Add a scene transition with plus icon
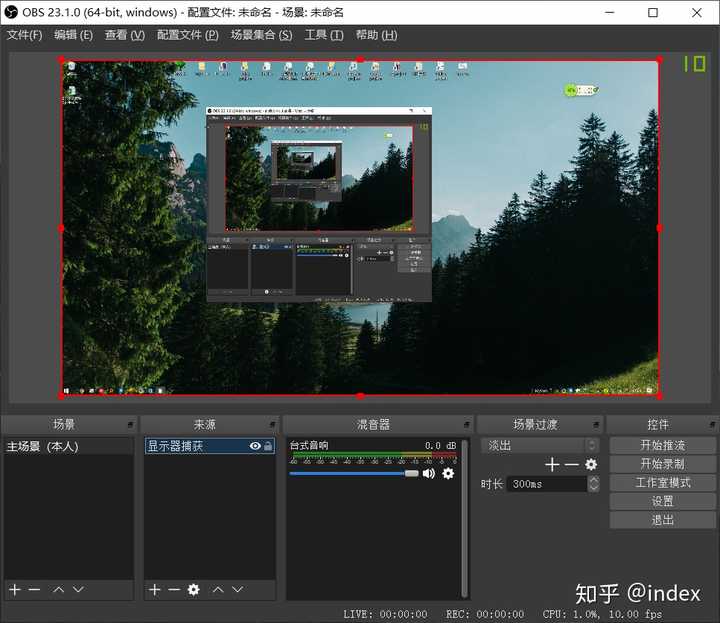 click(x=552, y=465)
